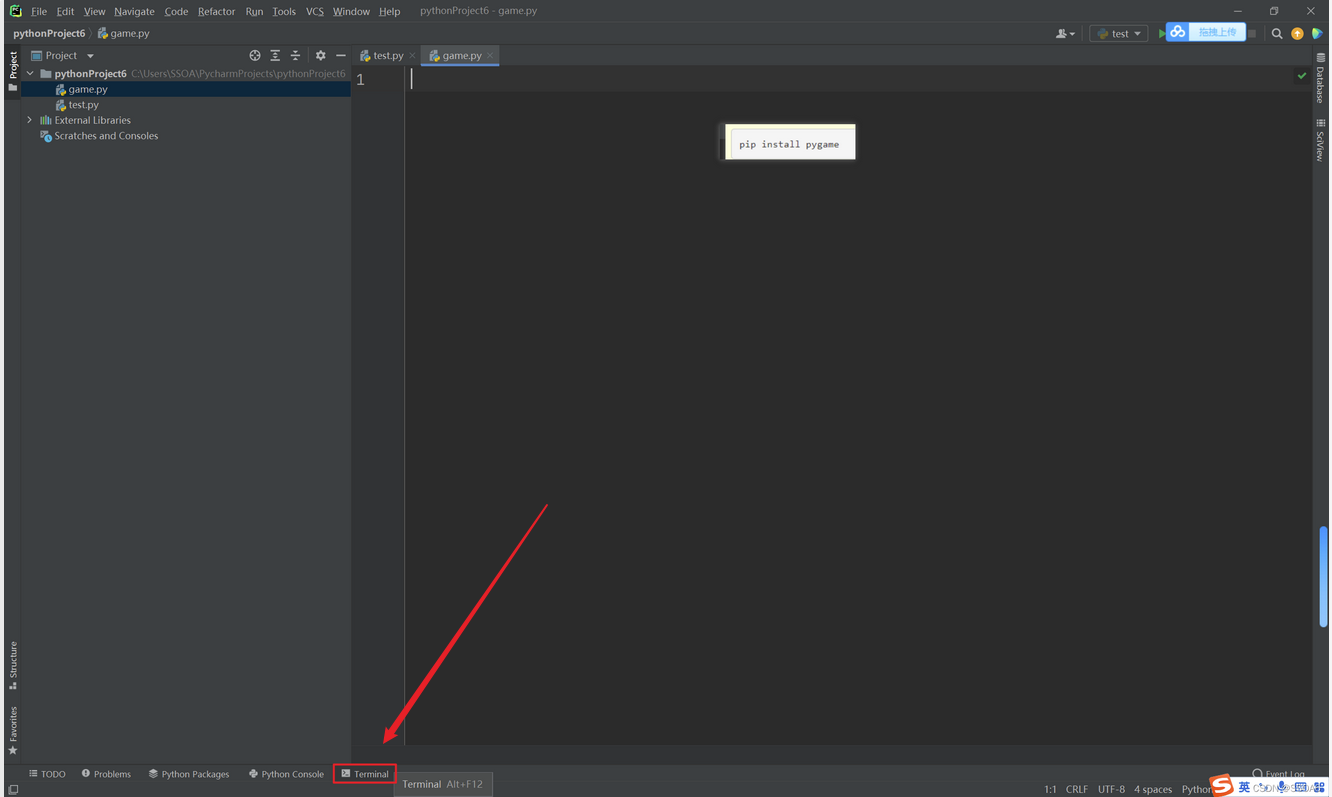Click the drag-upload cloud button
The image size is (1332, 797).
pyautogui.click(x=1206, y=32)
